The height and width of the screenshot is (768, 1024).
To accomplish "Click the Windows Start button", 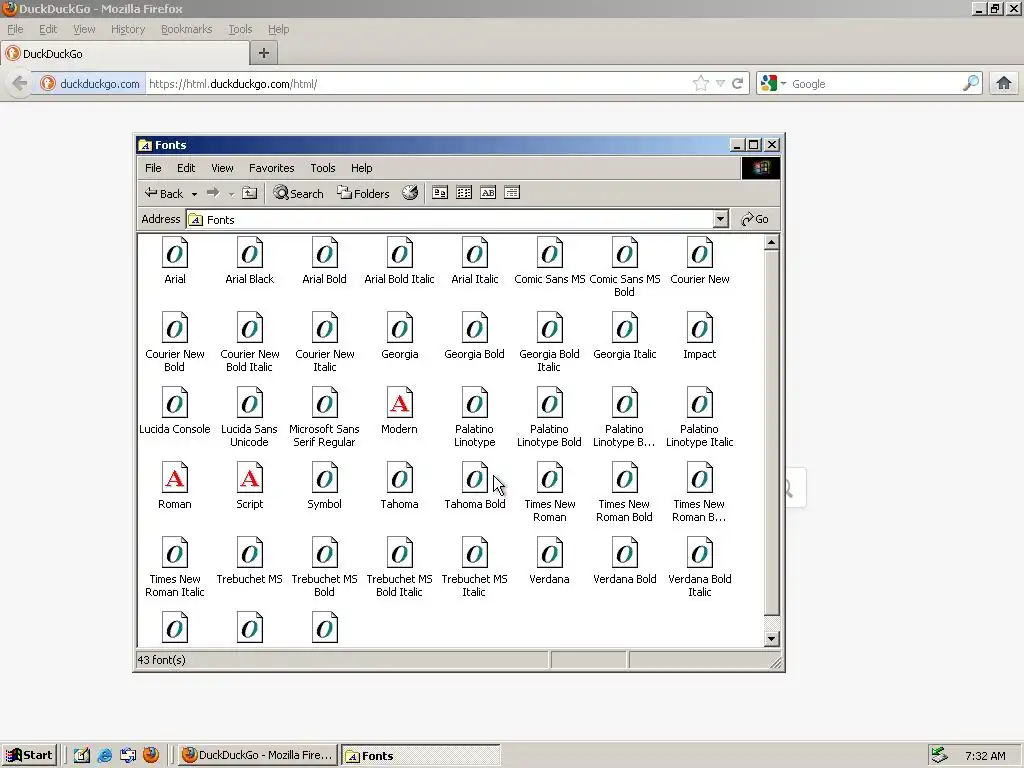I will [29, 755].
